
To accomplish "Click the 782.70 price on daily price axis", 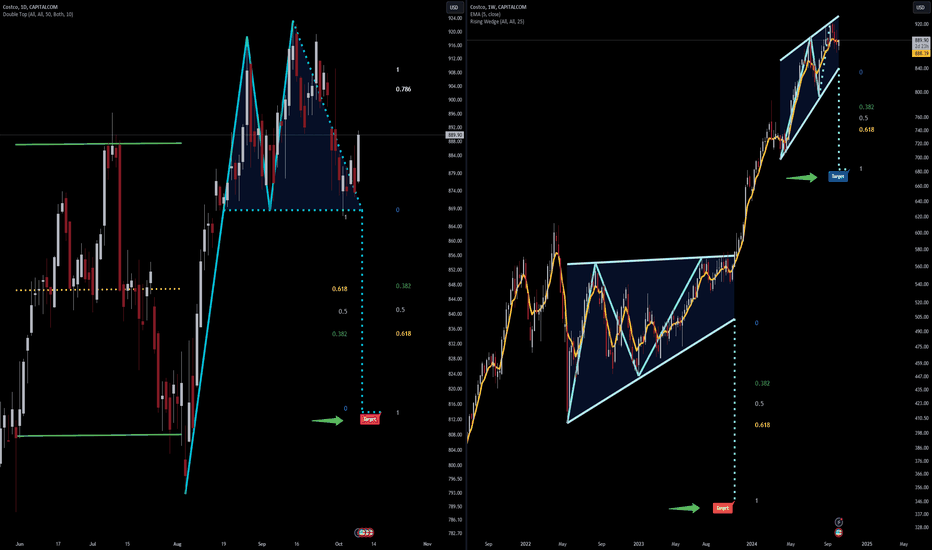I will (455, 533).
